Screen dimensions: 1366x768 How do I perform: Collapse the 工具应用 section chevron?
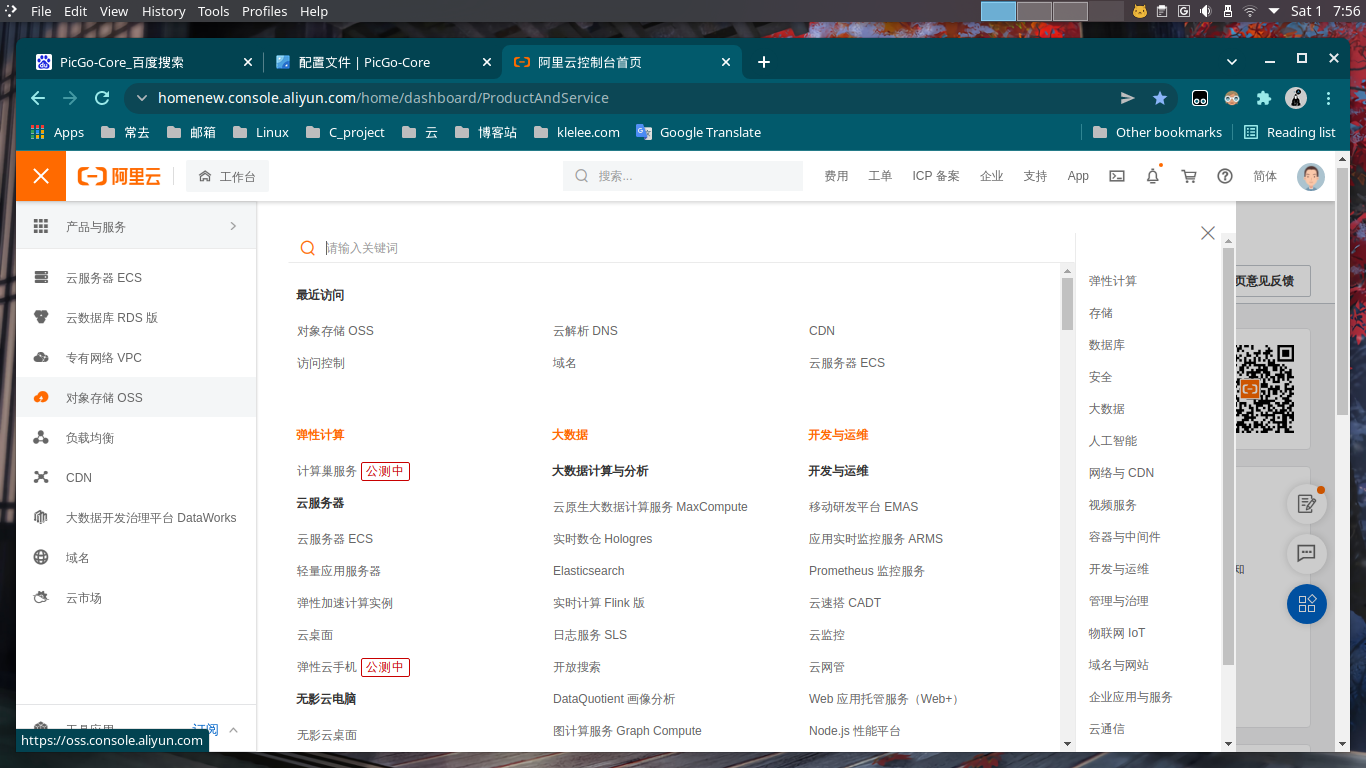click(x=233, y=730)
